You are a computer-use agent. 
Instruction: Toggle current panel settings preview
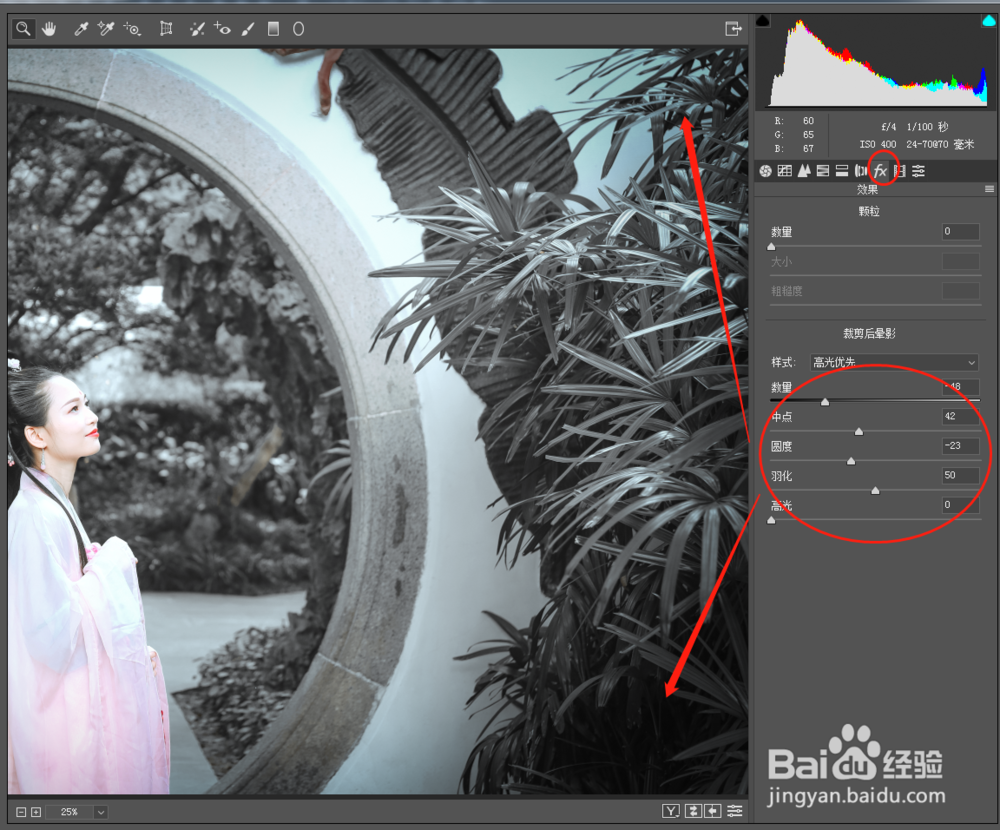[735, 811]
